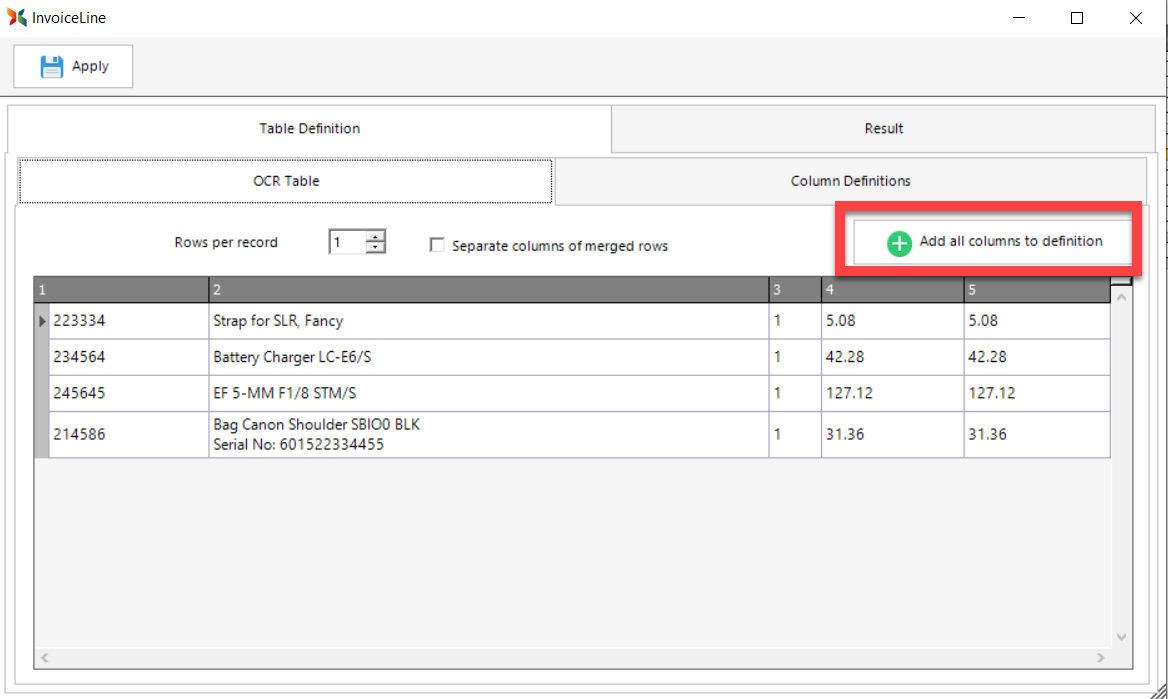Select the Table Definition tab
This screenshot has height=699, width=1168.
pos(309,128)
